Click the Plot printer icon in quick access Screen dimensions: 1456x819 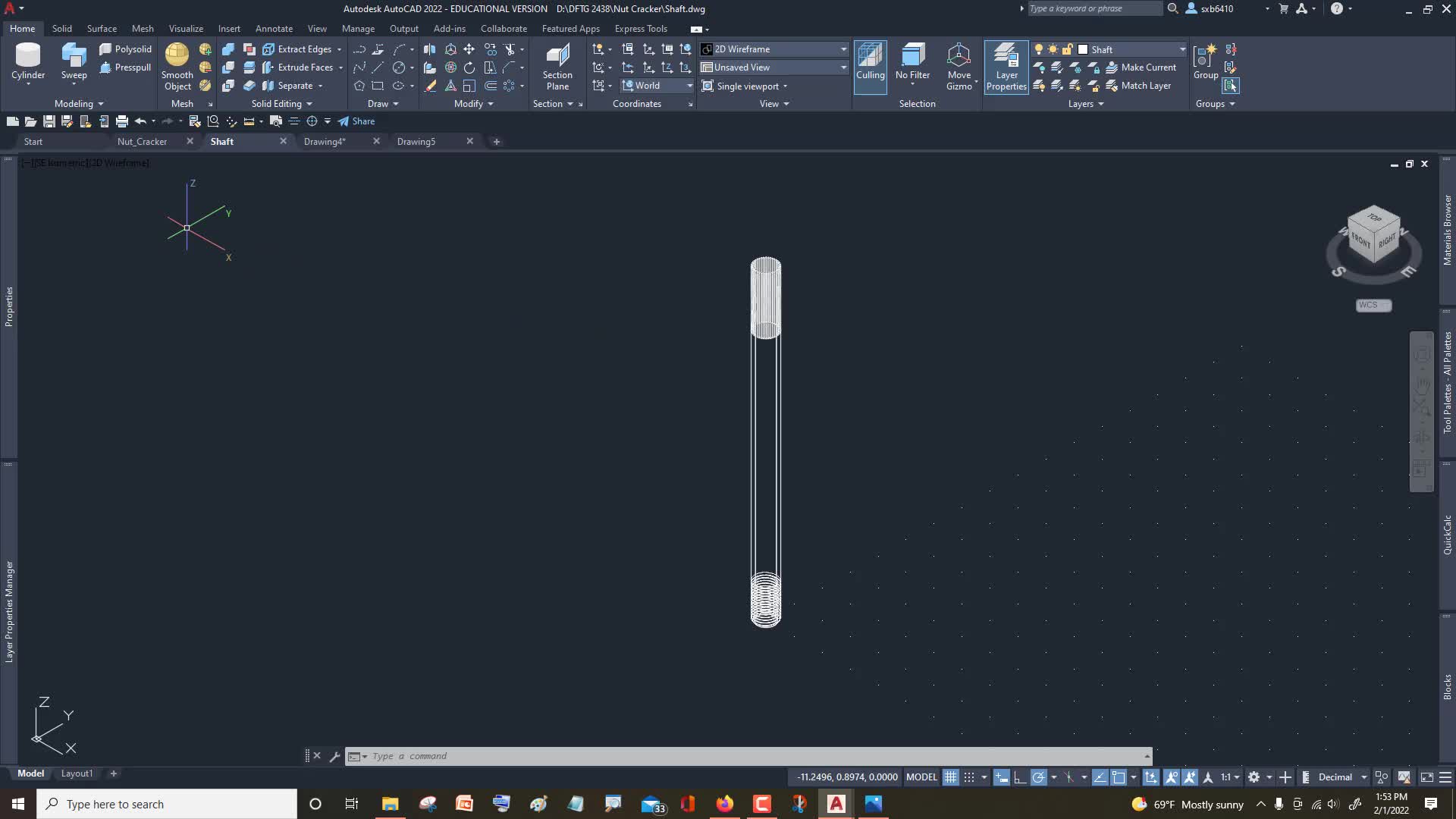[122, 121]
